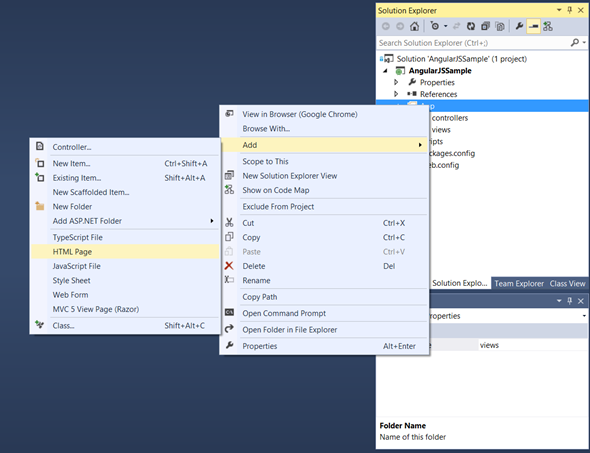This screenshot has width=590, height=453.
Task: Click the New Solution Explorer View icon
Action: click(x=229, y=175)
